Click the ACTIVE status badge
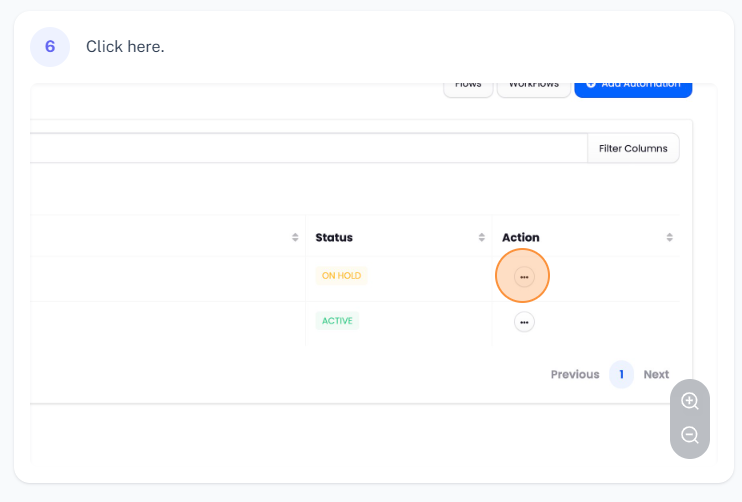 337,321
